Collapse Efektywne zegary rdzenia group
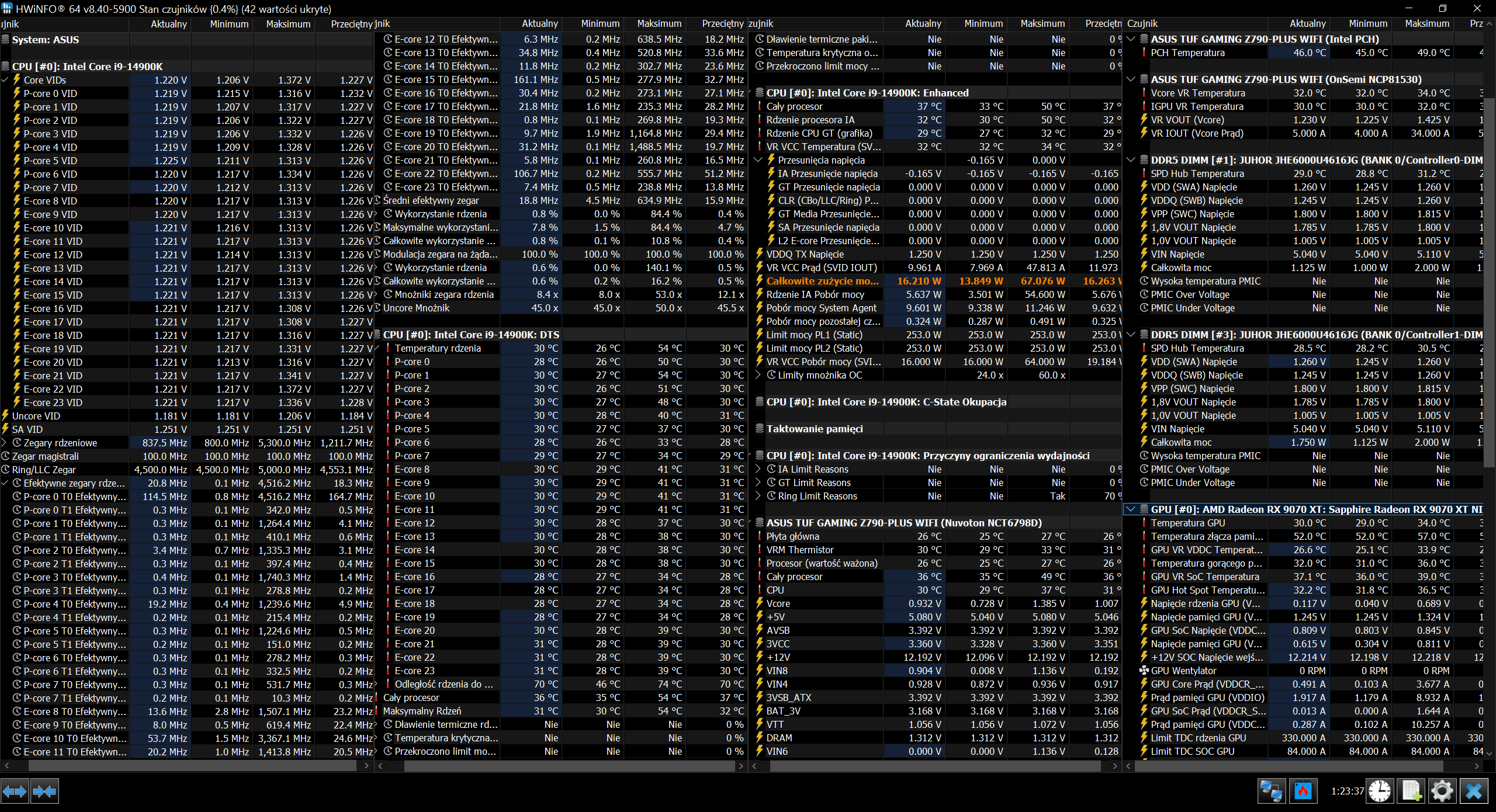This screenshot has width=1496, height=812. click(5, 483)
